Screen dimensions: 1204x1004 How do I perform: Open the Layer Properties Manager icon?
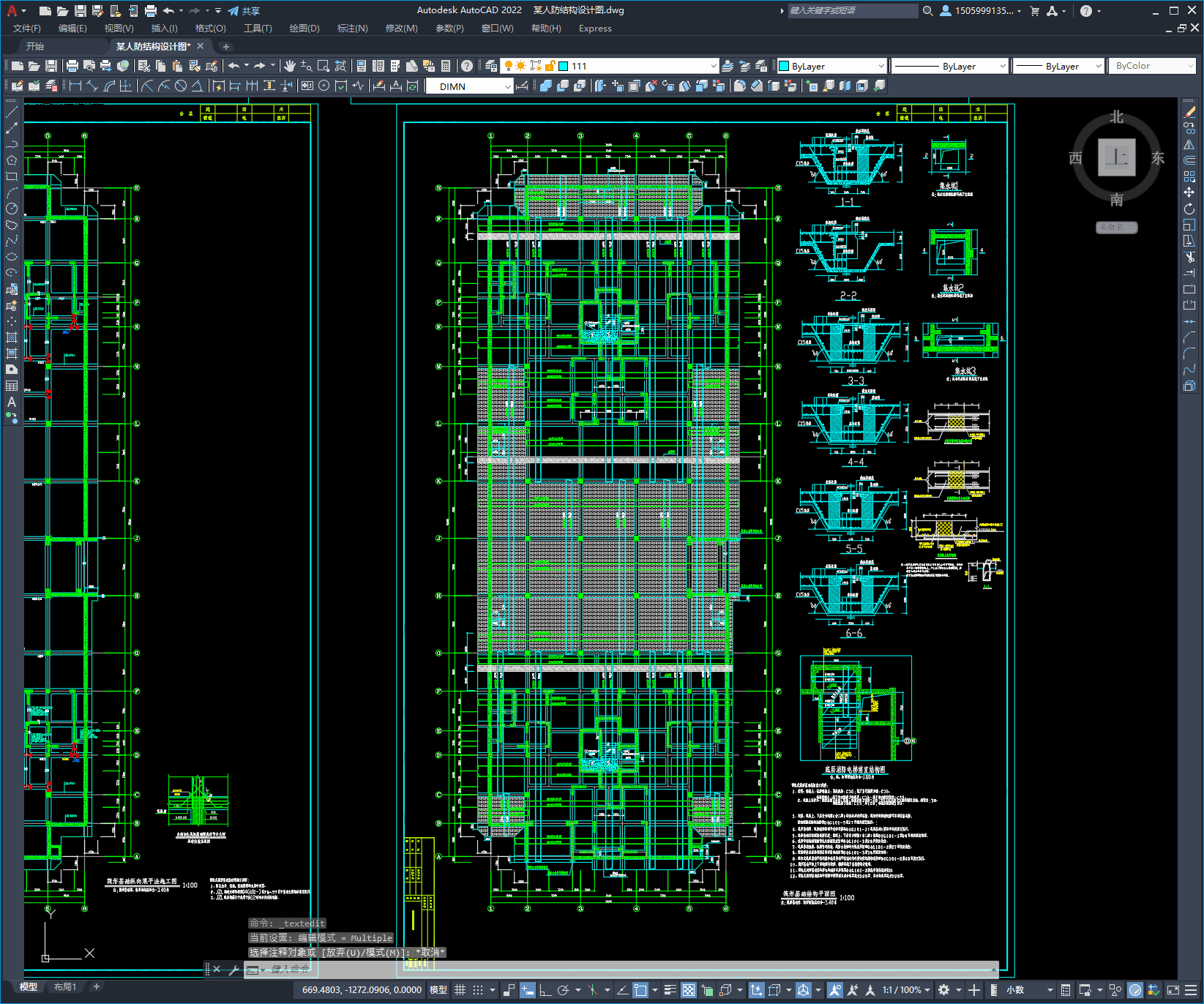[x=491, y=66]
